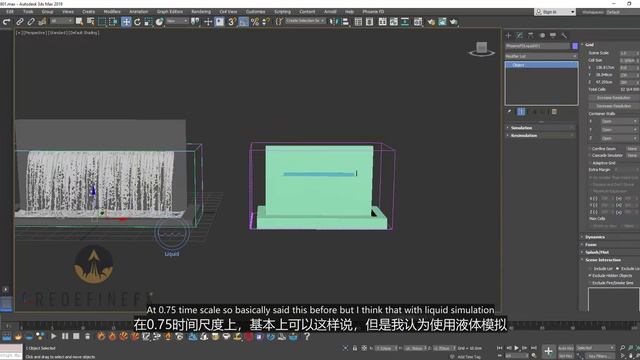This screenshot has width=640, height=360.
Task: Expand the Resimulation rollout
Action: (x=540, y=136)
